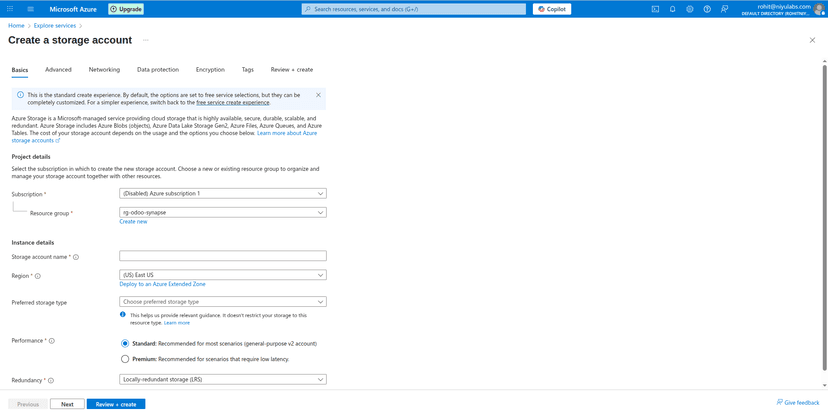
Task: Switch to the Basics tab
Action: tap(20, 70)
